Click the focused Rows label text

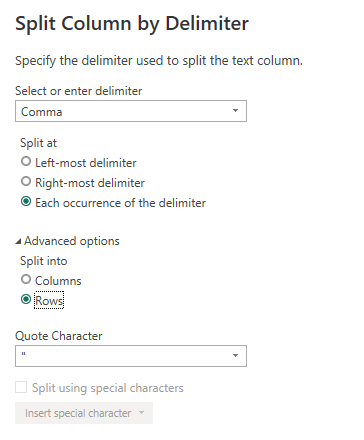coord(49,301)
